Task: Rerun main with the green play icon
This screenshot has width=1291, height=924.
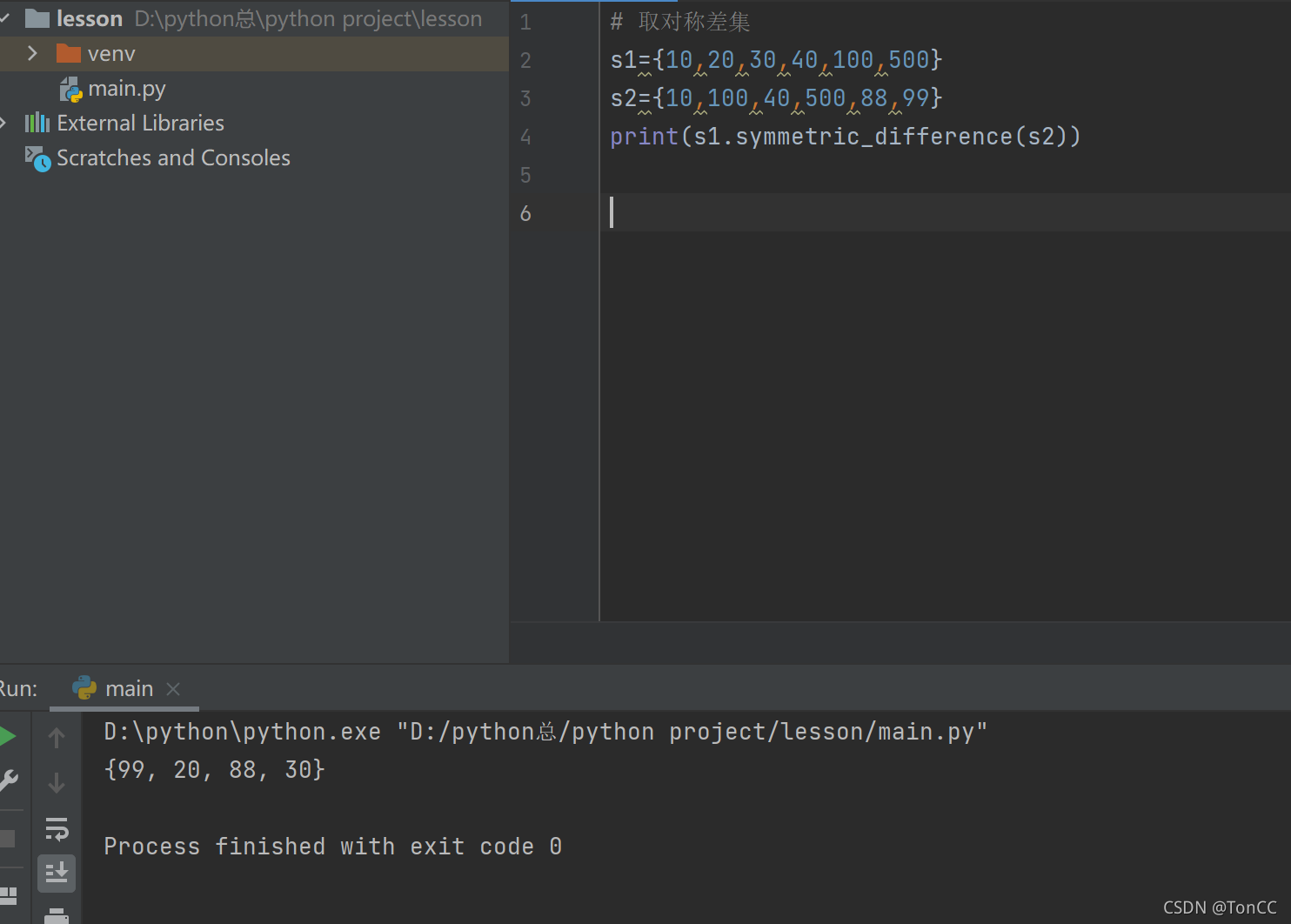Action: (7, 737)
